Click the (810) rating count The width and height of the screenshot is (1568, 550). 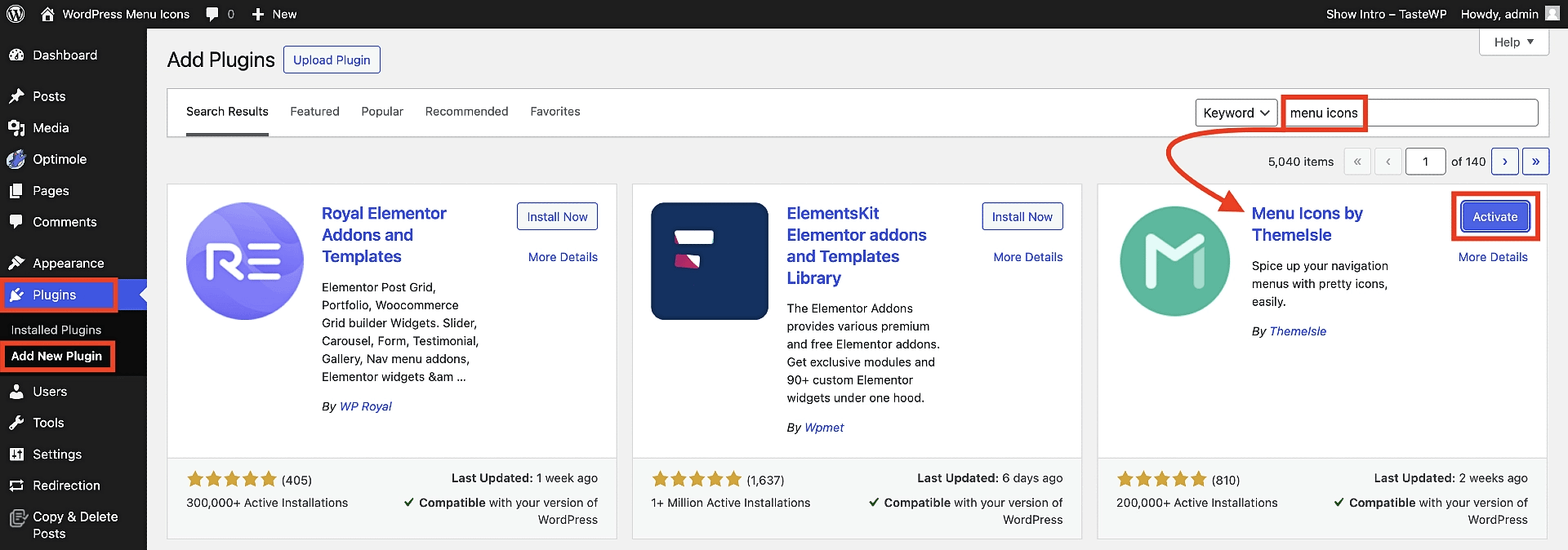(1225, 480)
